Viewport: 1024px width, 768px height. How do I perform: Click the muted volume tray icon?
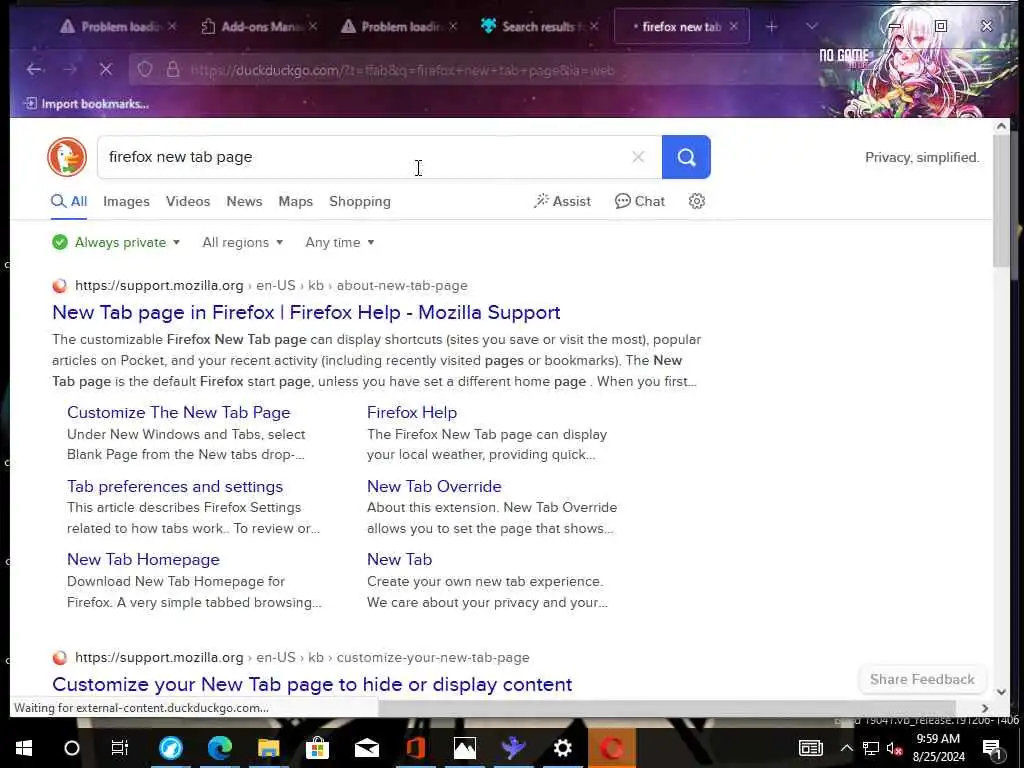pyautogui.click(x=894, y=748)
